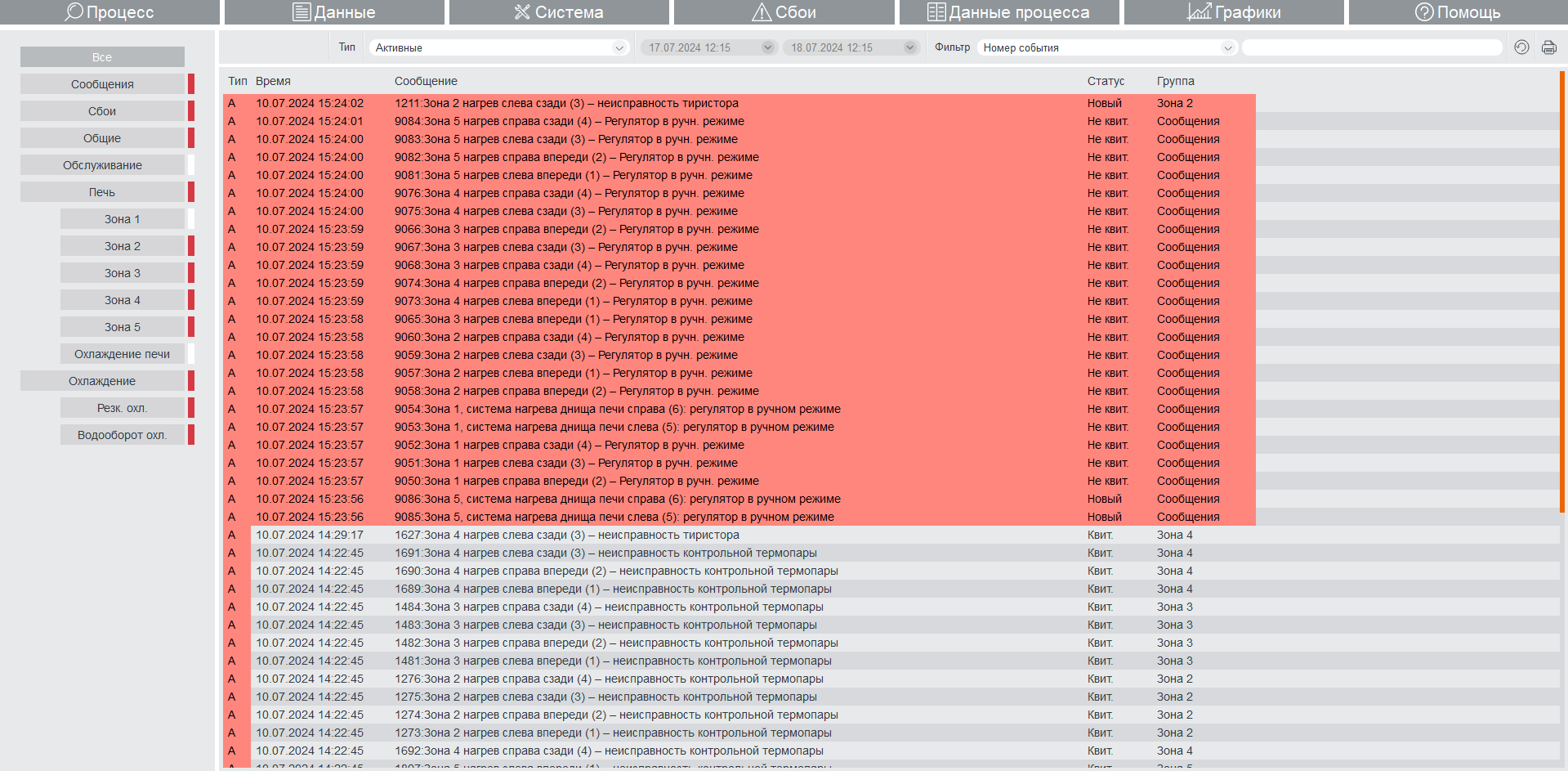Image resolution: width=1568 pixels, height=771 pixels.
Task: Expand the Фильтр dropdown Номер события
Action: (1106, 47)
